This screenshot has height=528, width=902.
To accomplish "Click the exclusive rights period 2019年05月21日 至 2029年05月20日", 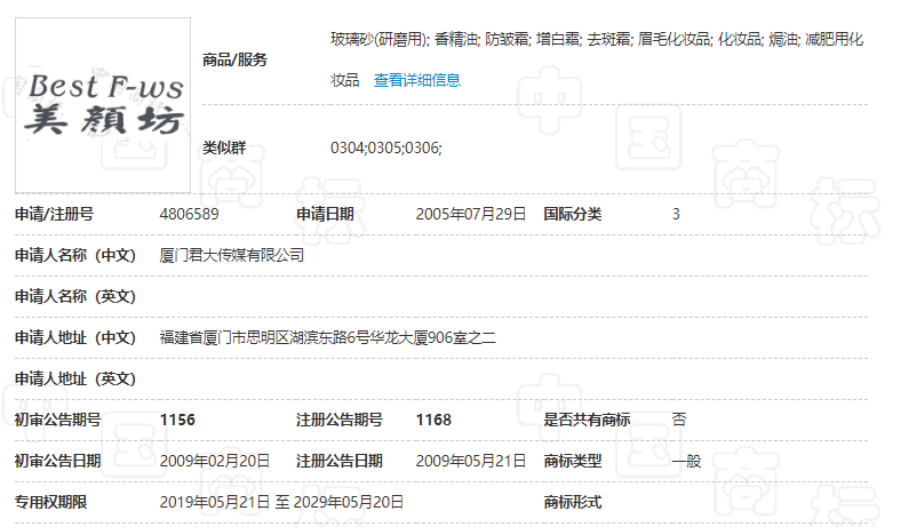I will pos(282,502).
